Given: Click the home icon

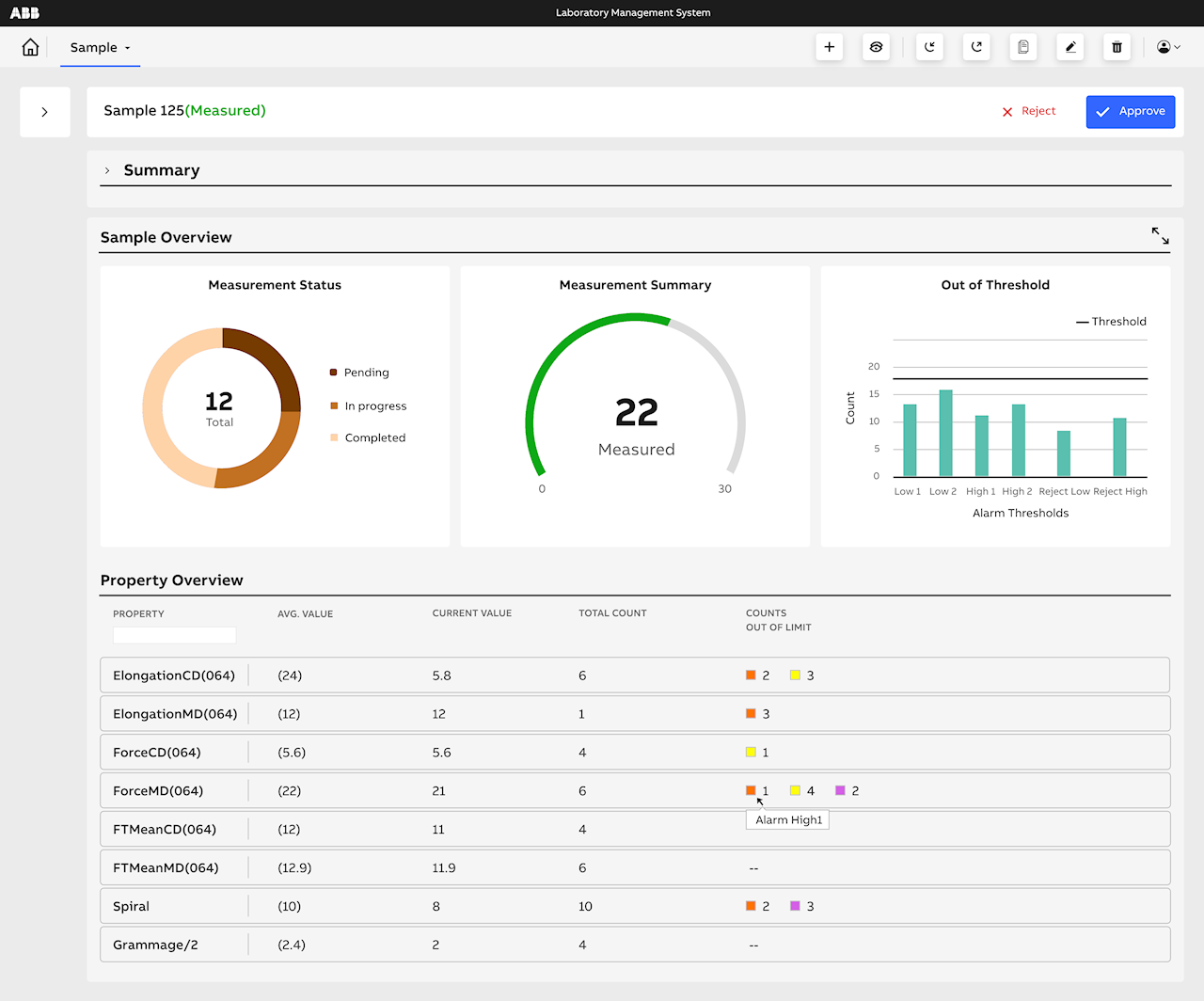Looking at the screenshot, I should coord(30,47).
